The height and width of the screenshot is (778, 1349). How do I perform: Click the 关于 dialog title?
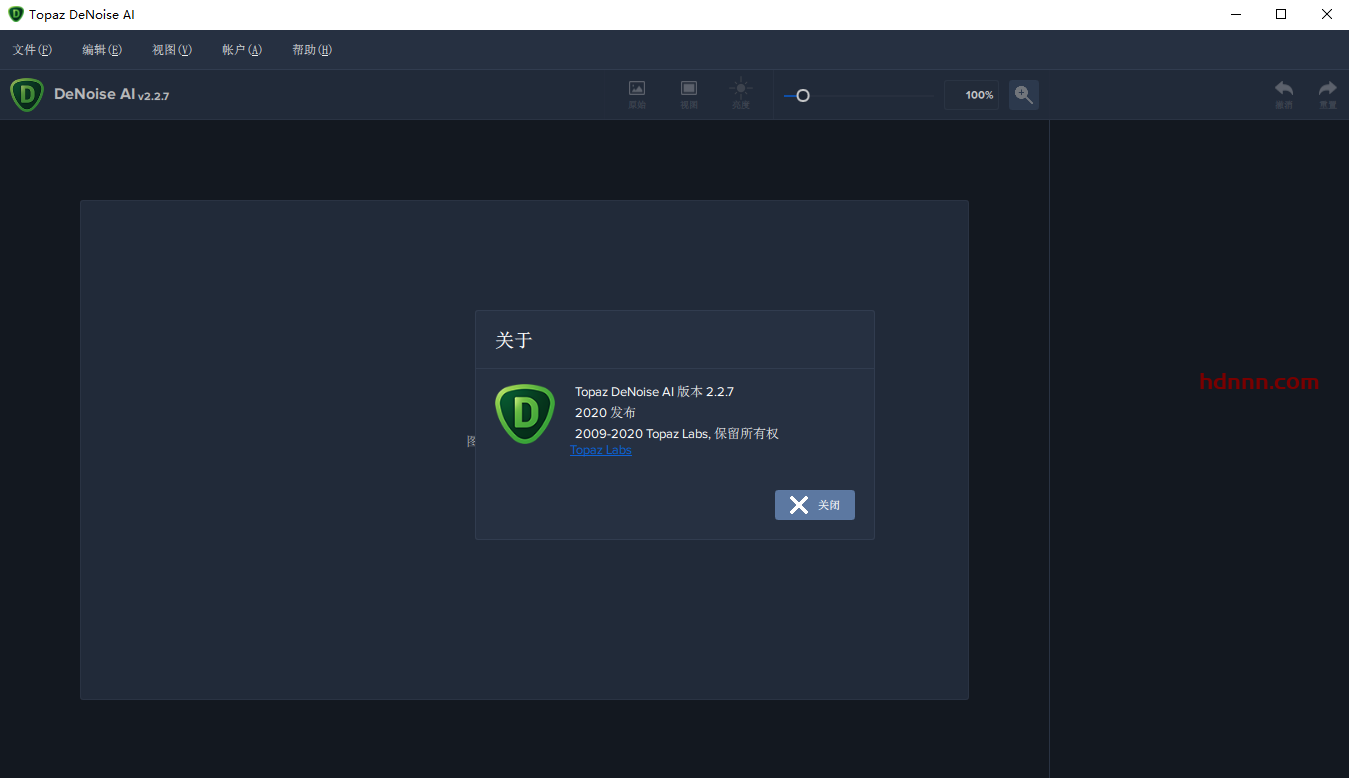click(514, 340)
